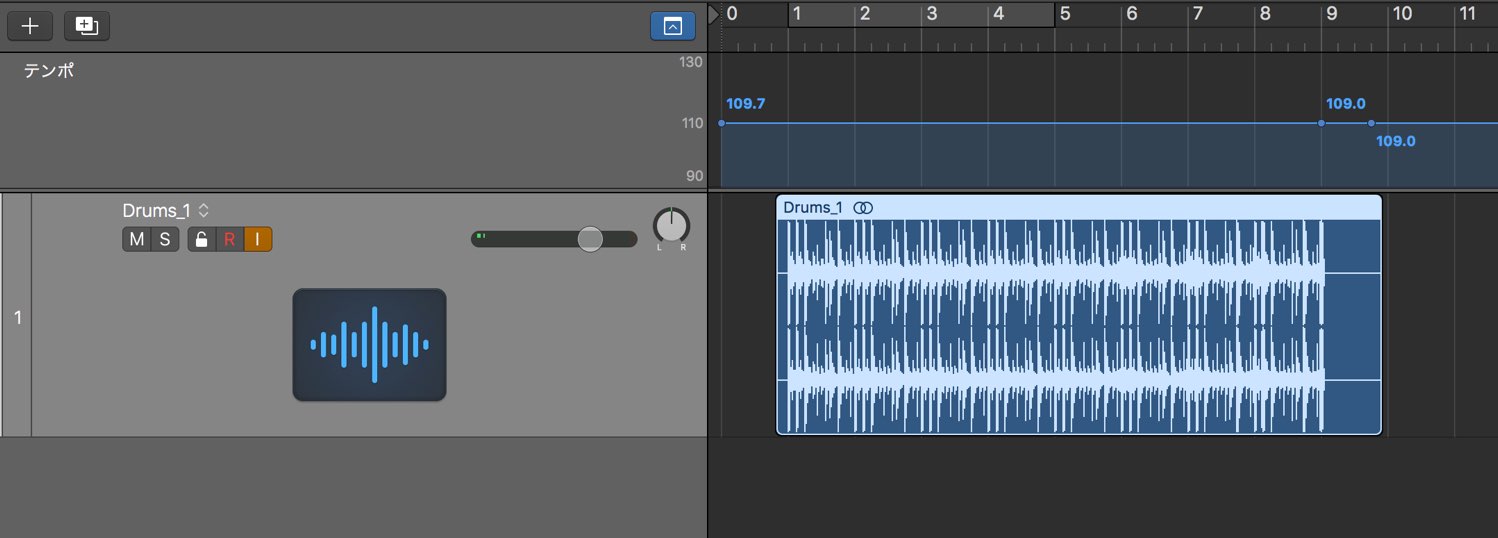Enable record on Drums_1 track
Image resolution: width=1498 pixels, height=538 pixels.
[229, 239]
